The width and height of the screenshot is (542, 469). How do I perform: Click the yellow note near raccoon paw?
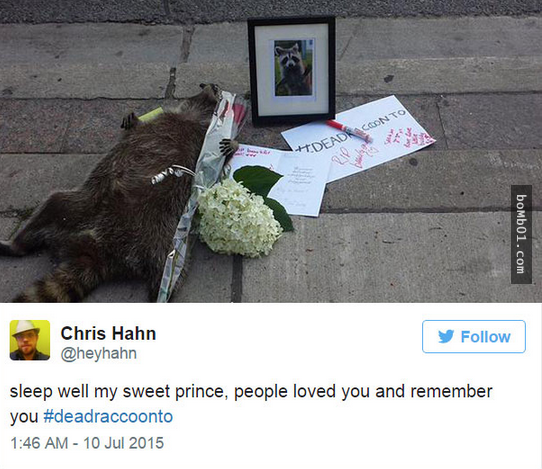[151, 114]
